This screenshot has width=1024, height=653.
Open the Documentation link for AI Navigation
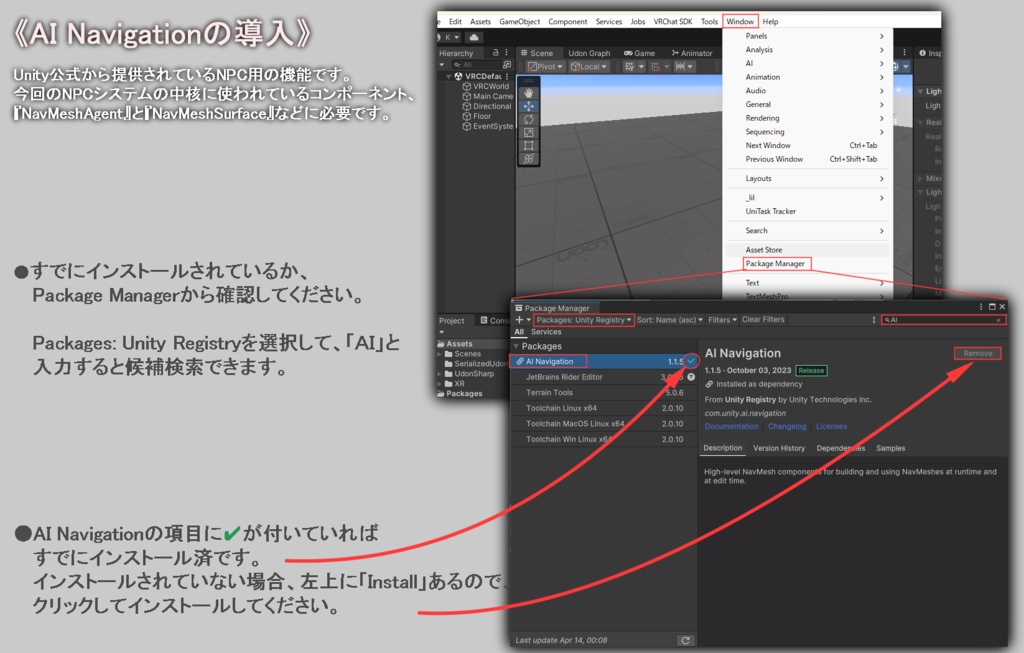click(730, 427)
